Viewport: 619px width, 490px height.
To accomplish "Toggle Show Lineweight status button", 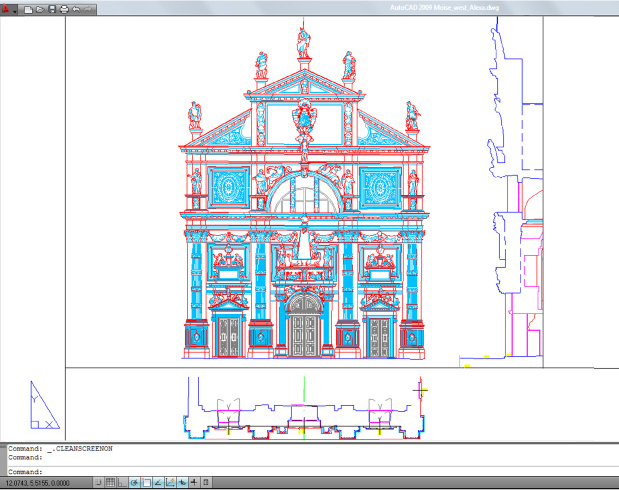I will (x=194, y=483).
